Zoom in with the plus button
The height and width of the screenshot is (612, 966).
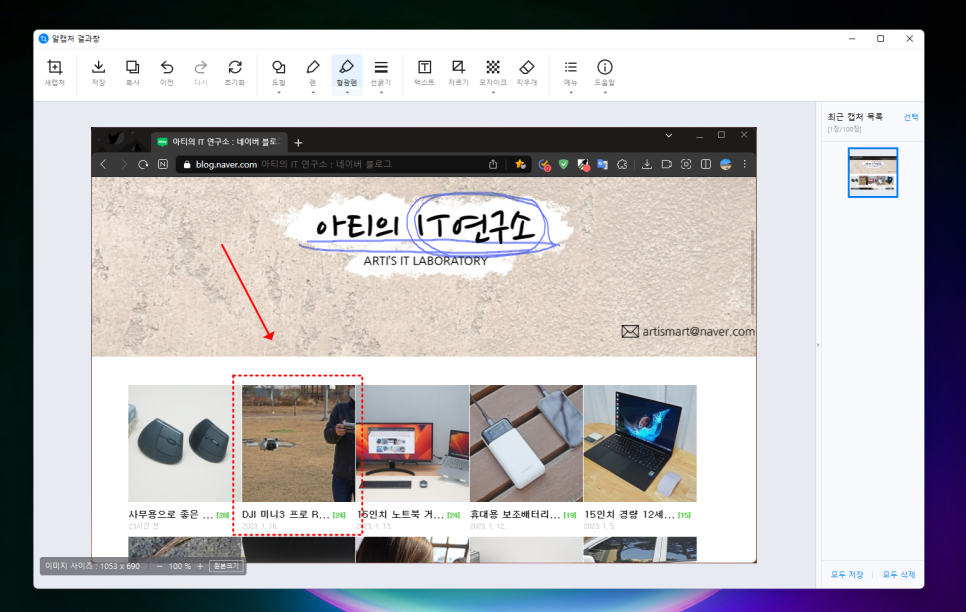pyautogui.click(x=200, y=566)
